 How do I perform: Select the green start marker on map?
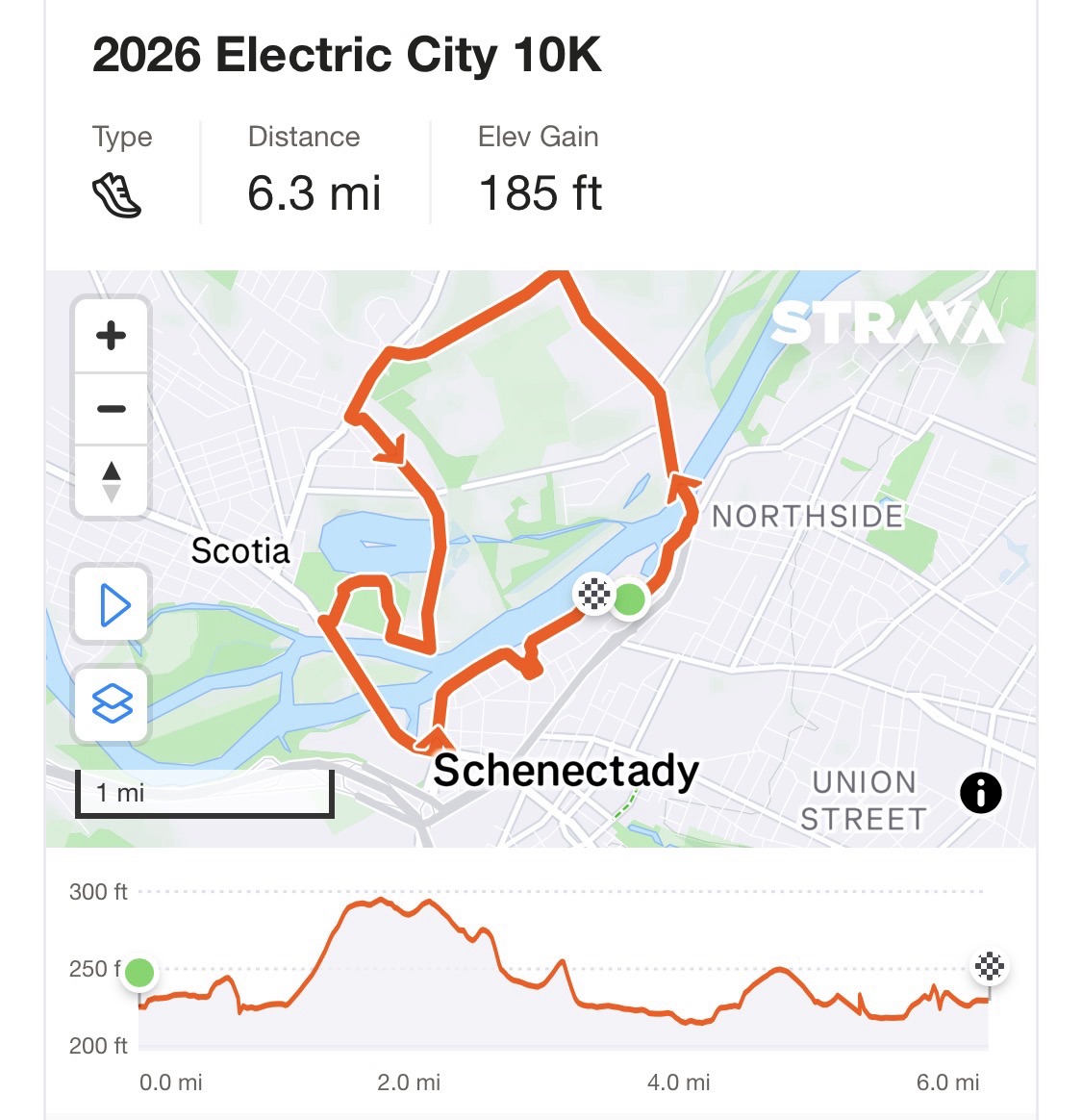(x=630, y=598)
